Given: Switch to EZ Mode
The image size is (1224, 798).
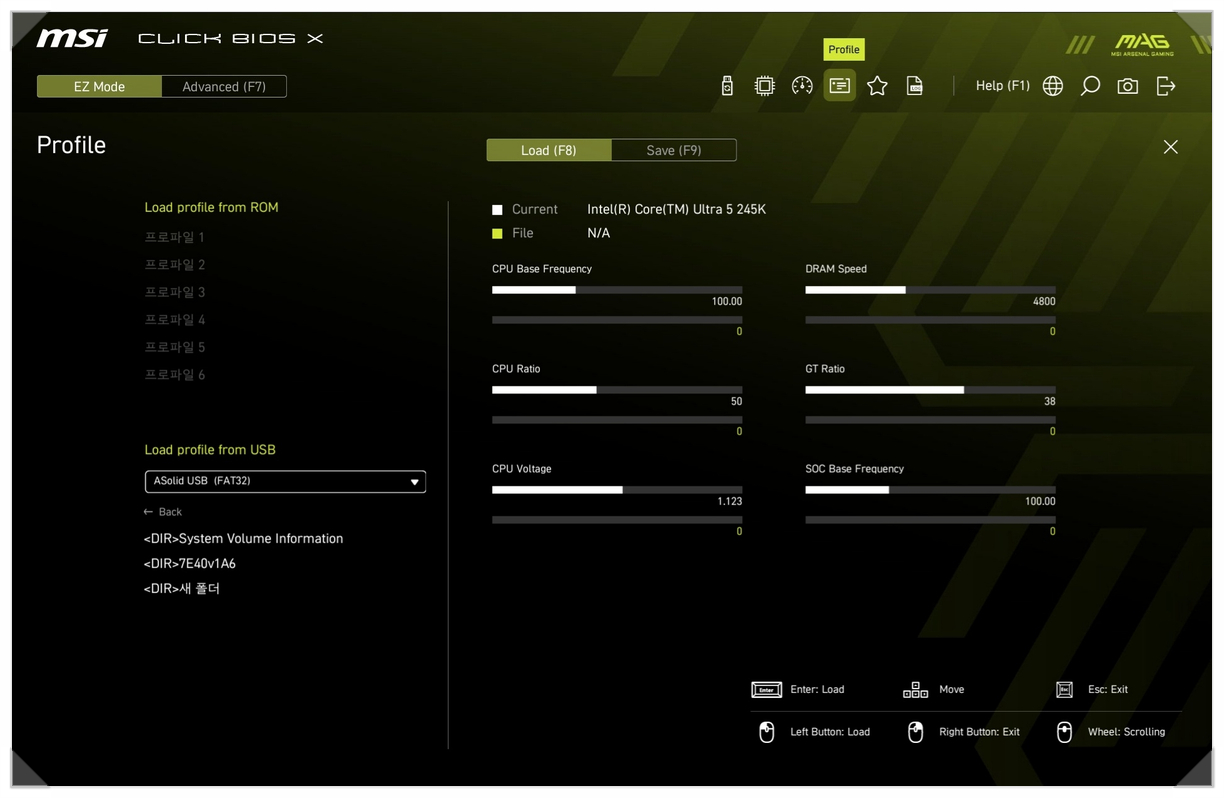Looking at the screenshot, I should [x=99, y=87].
